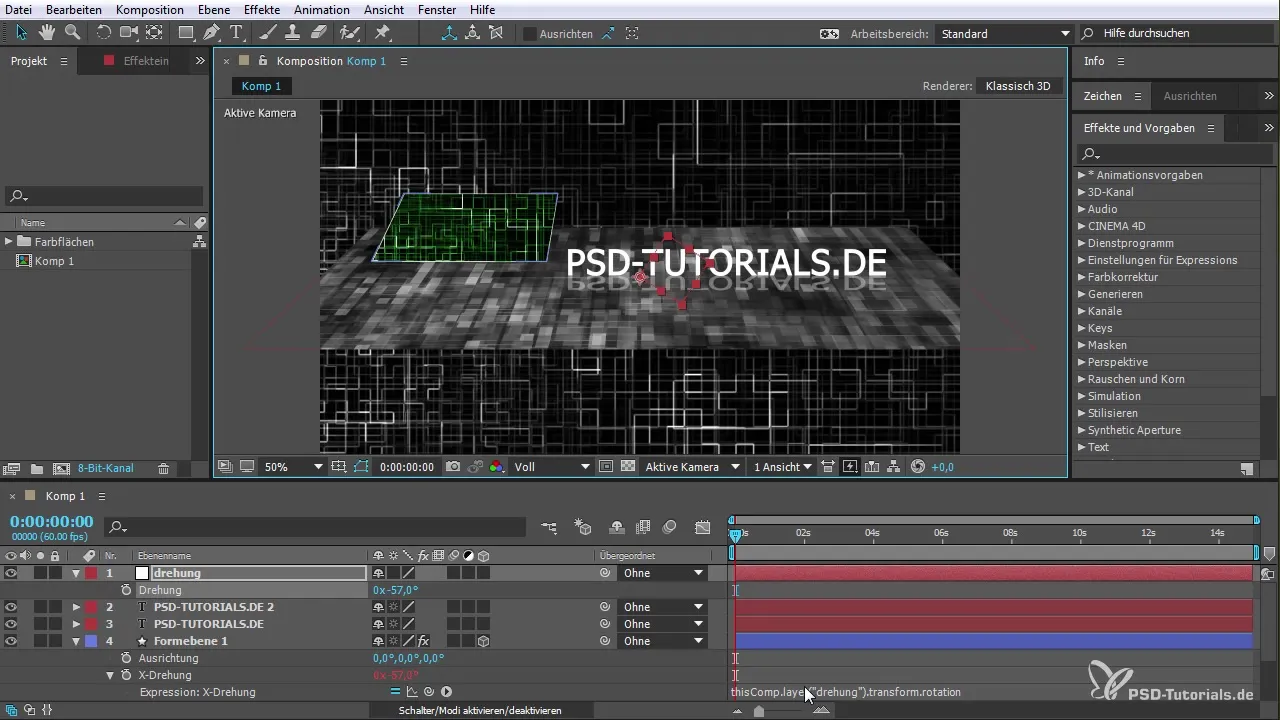This screenshot has height=720, width=1280.
Task: Toggle 3D layer switch for Formebene 1
Action: (x=484, y=641)
